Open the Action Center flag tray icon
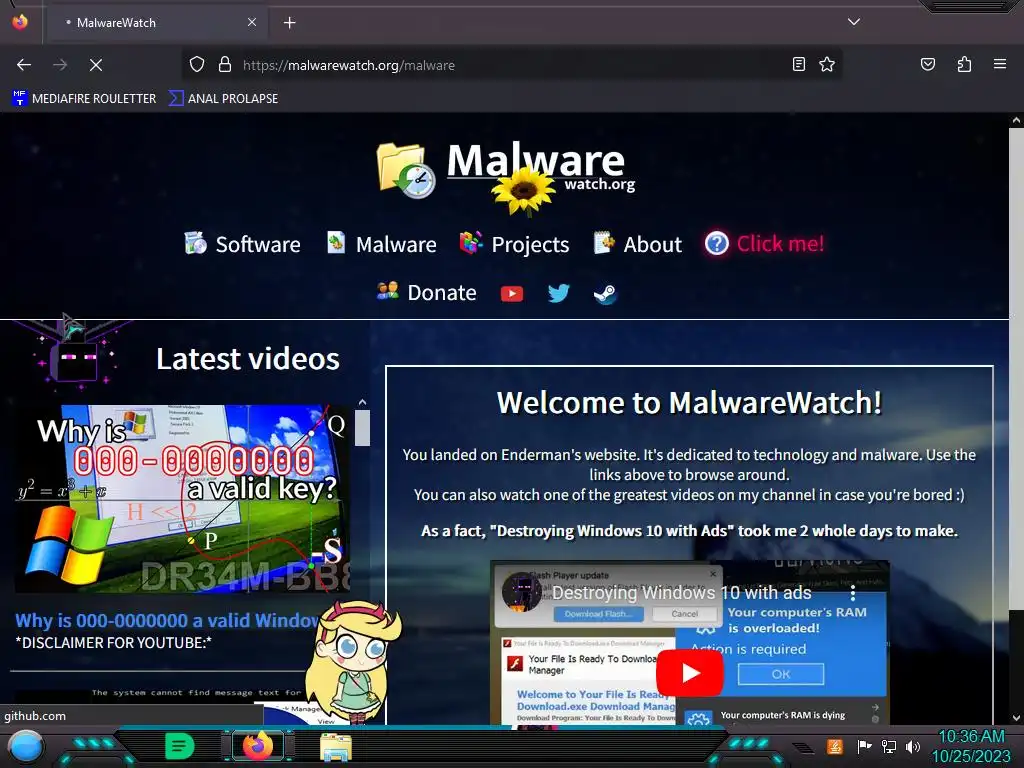Screen dimensions: 1024x768 [x=863, y=746]
